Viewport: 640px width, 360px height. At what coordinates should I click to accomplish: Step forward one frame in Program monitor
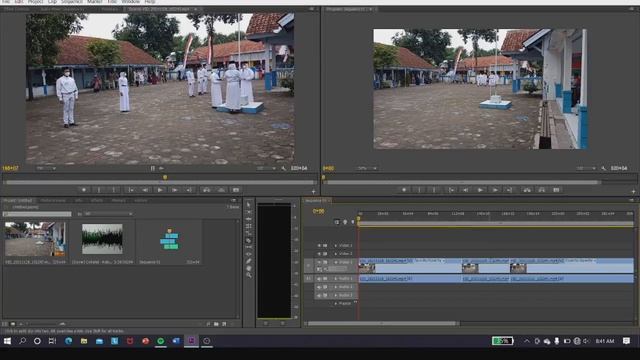point(495,190)
